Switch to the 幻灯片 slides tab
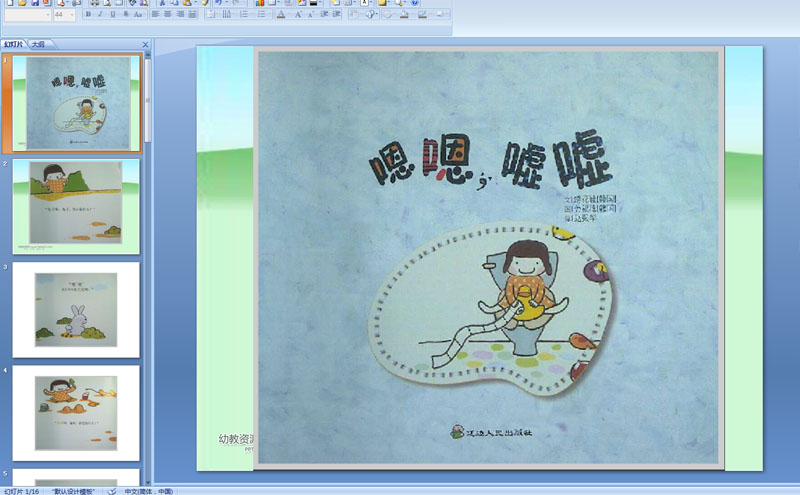Image resolution: width=800 pixels, height=495 pixels. [x=14, y=44]
